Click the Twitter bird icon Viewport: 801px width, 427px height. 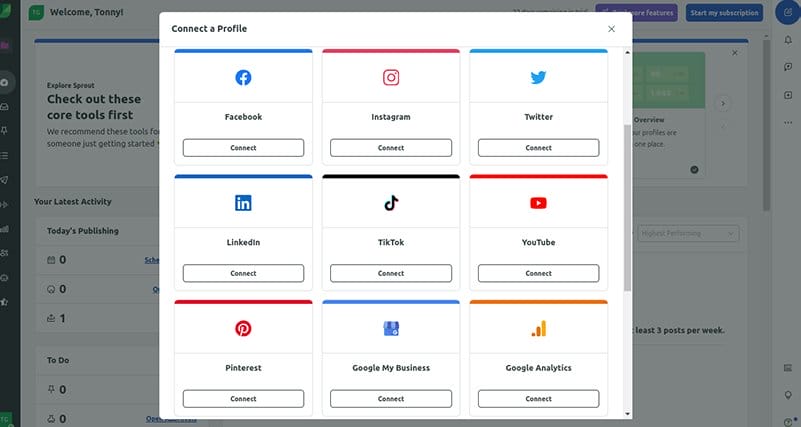[x=538, y=78]
